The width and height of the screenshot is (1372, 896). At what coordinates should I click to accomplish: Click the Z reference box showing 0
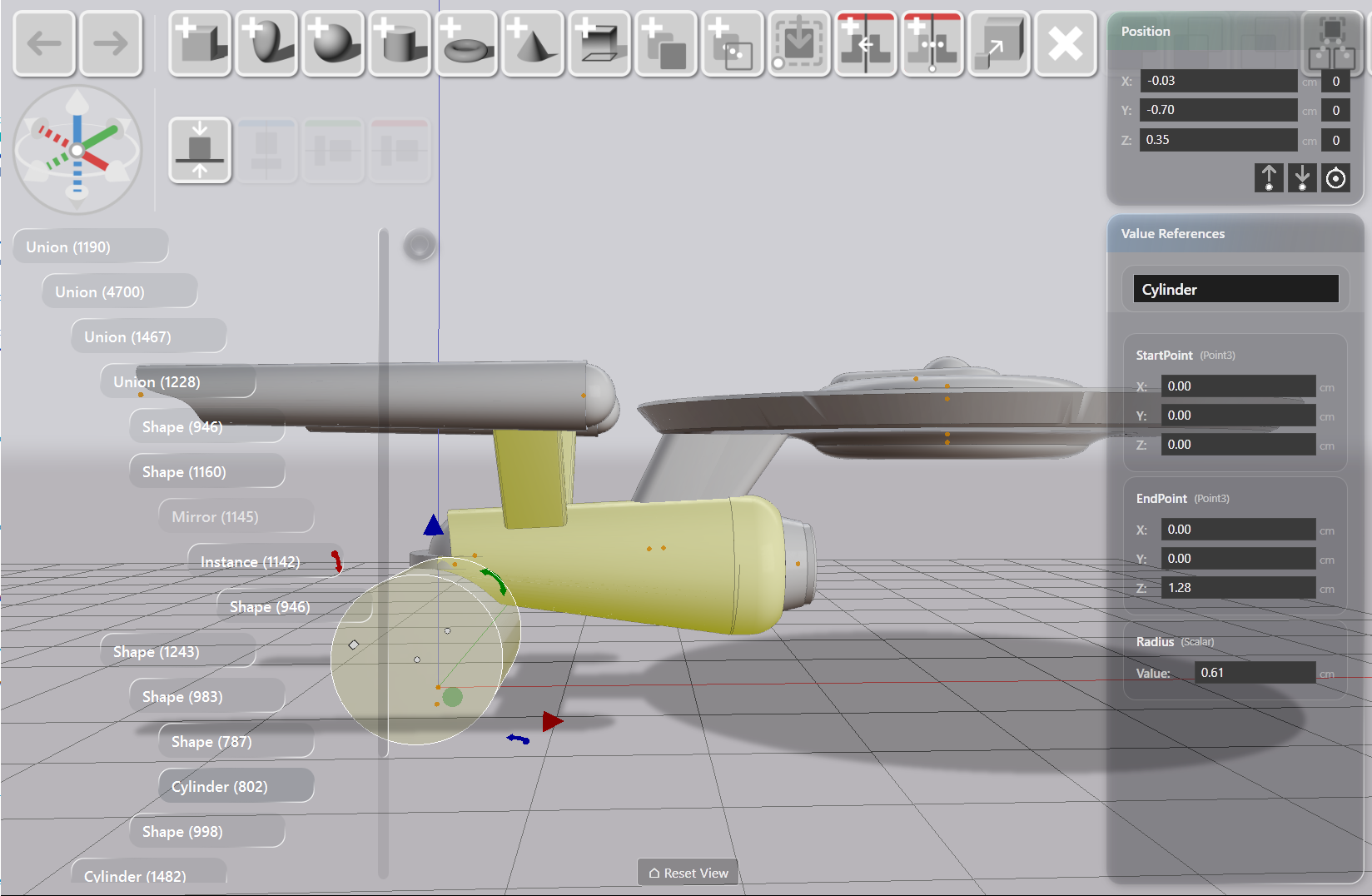coord(1335,140)
